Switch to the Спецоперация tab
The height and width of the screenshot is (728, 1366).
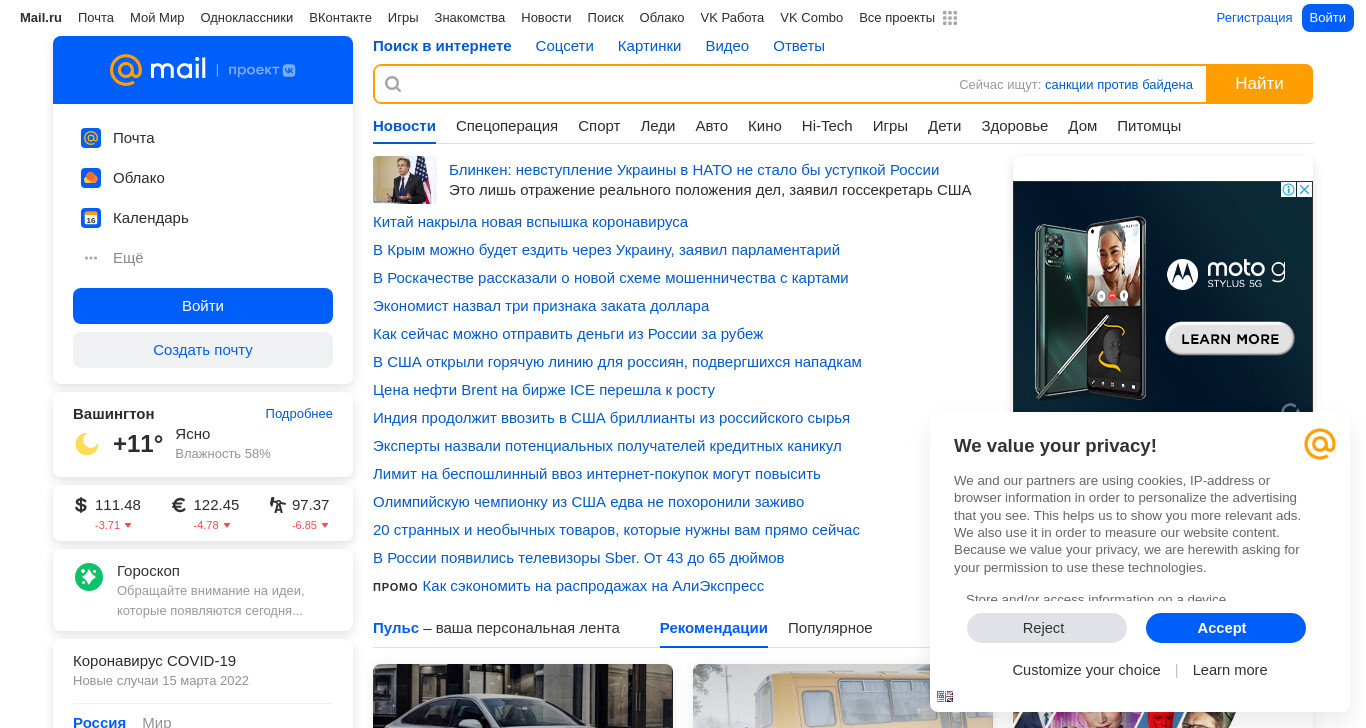[507, 126]
